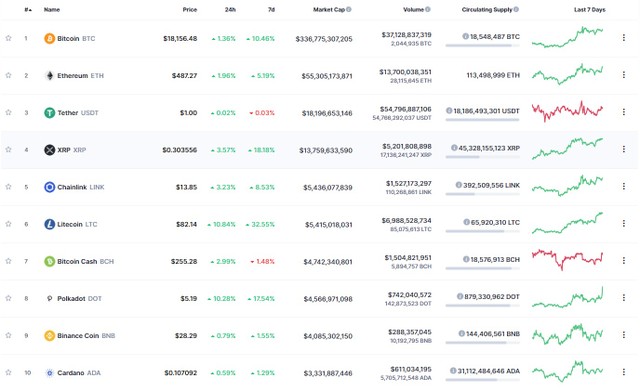The height and width of the screenshot is (391, 640).
Task: Add Bitcoin to watchlist with its star
Action: click(8, 38)
